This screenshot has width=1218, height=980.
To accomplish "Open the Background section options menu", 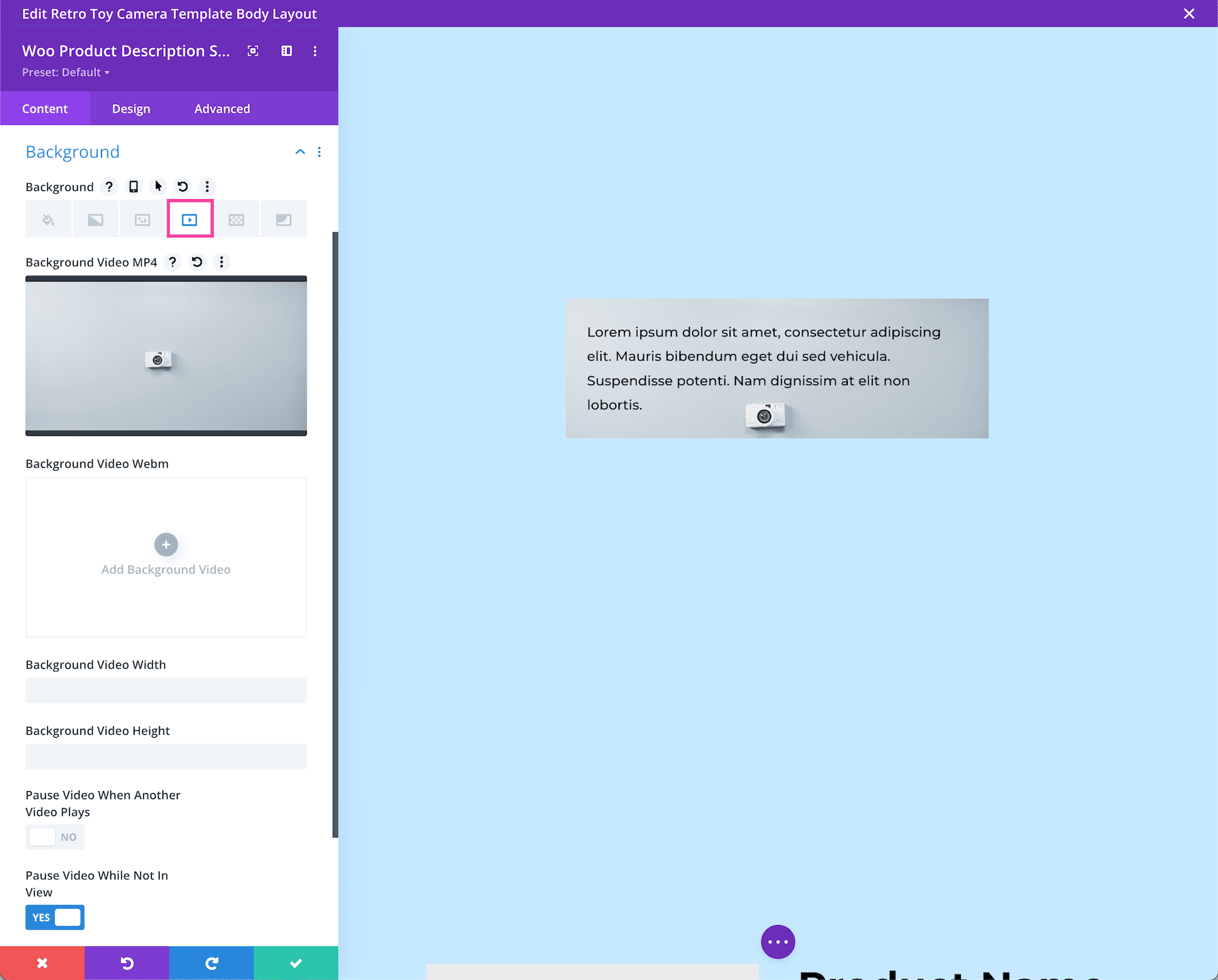I will pyautogui.click(x=319, y=152).
